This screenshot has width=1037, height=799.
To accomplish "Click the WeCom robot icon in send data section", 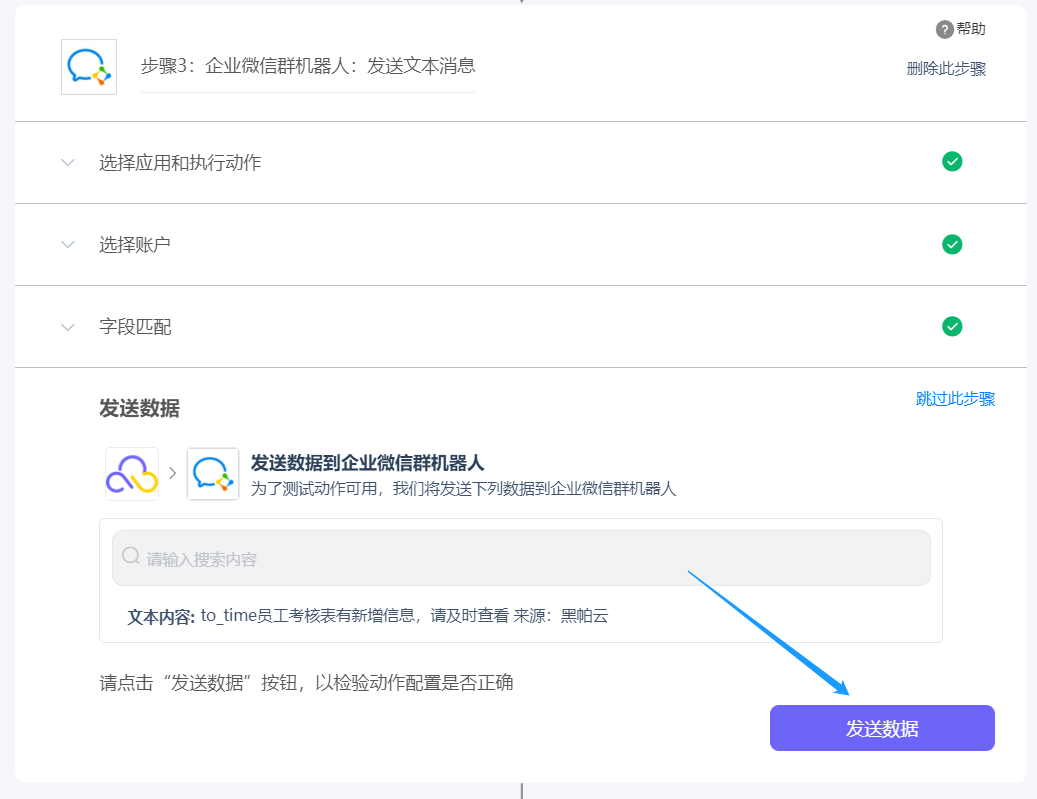I will [213, 474].
